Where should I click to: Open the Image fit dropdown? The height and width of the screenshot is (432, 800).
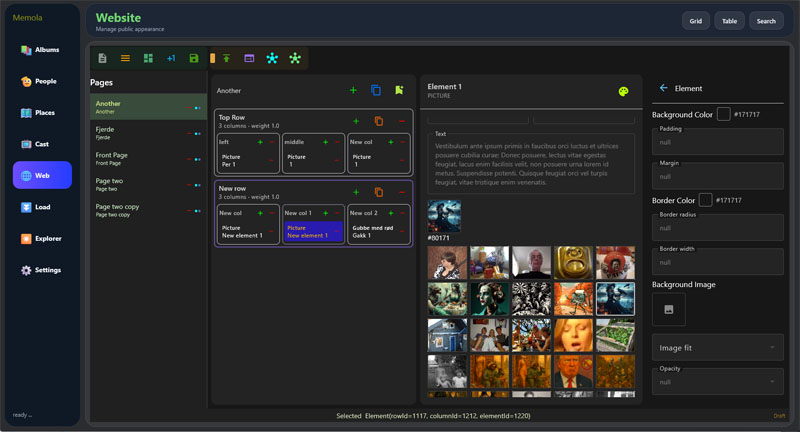(717, 348)
